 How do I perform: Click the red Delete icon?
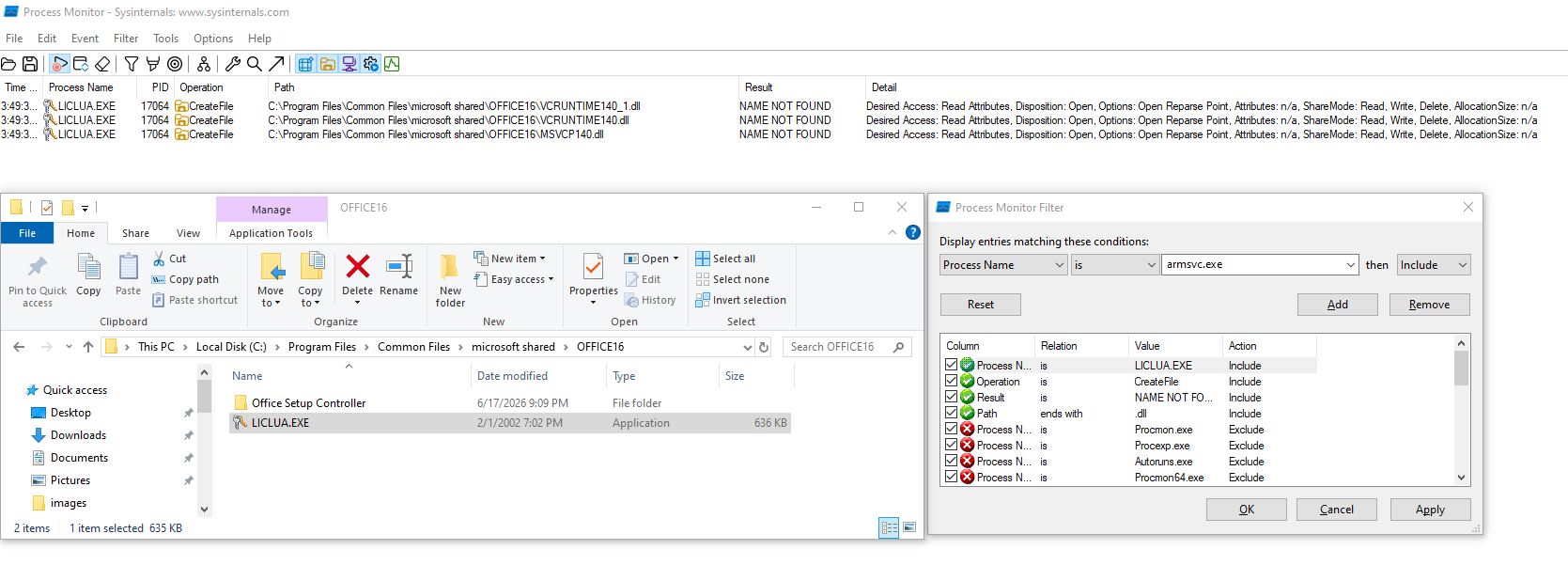point(357,266)
